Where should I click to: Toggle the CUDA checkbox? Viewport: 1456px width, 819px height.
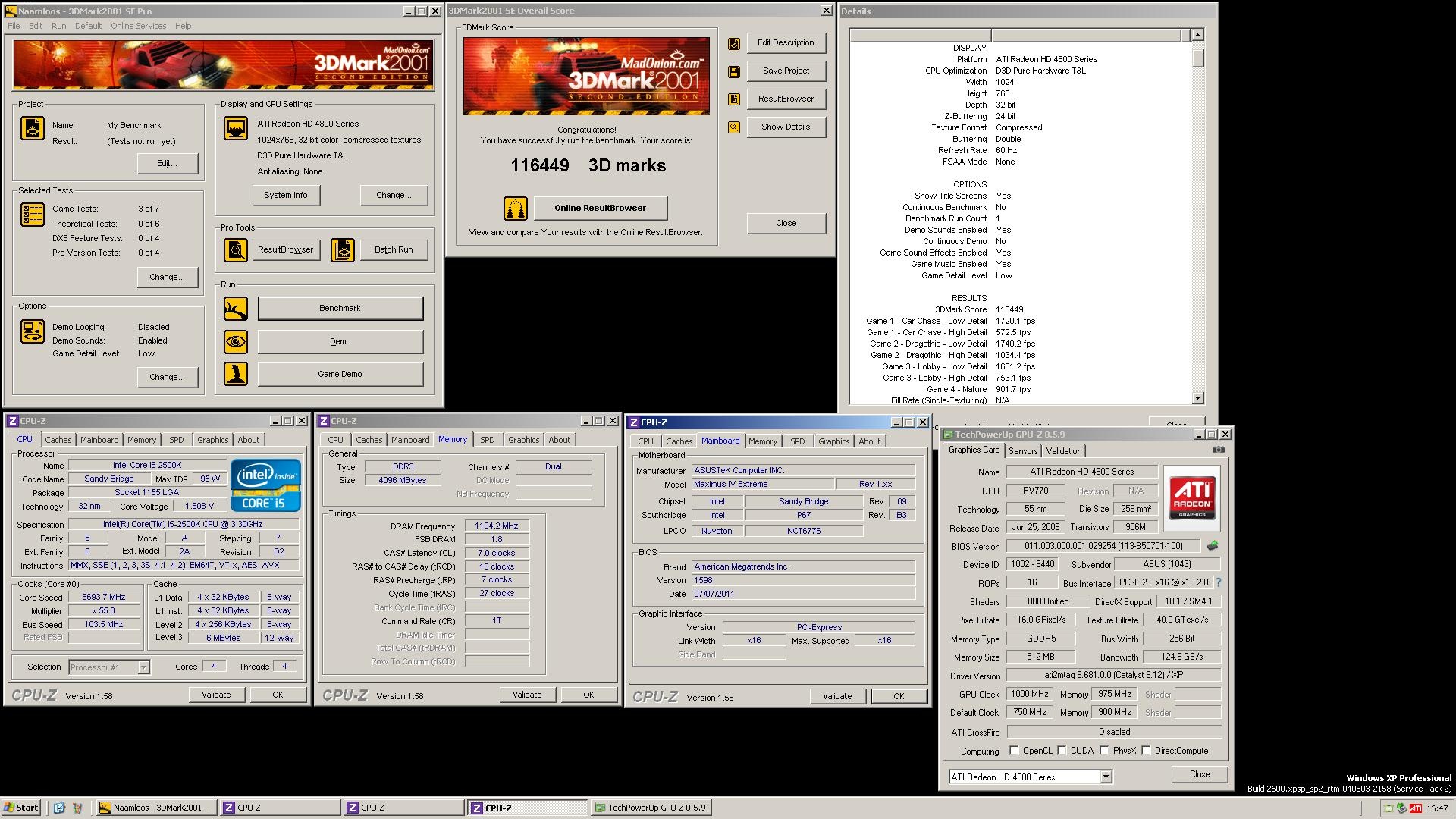click(1062, 751)
